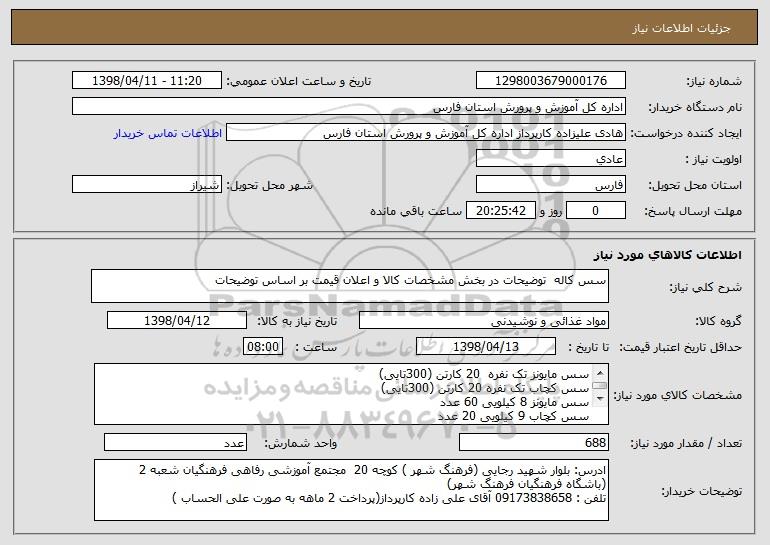Image resolution: width=770 pixels, height=545 pixels.
Task: Click the general description box سس کاله
Action: [x=350, y=286]
